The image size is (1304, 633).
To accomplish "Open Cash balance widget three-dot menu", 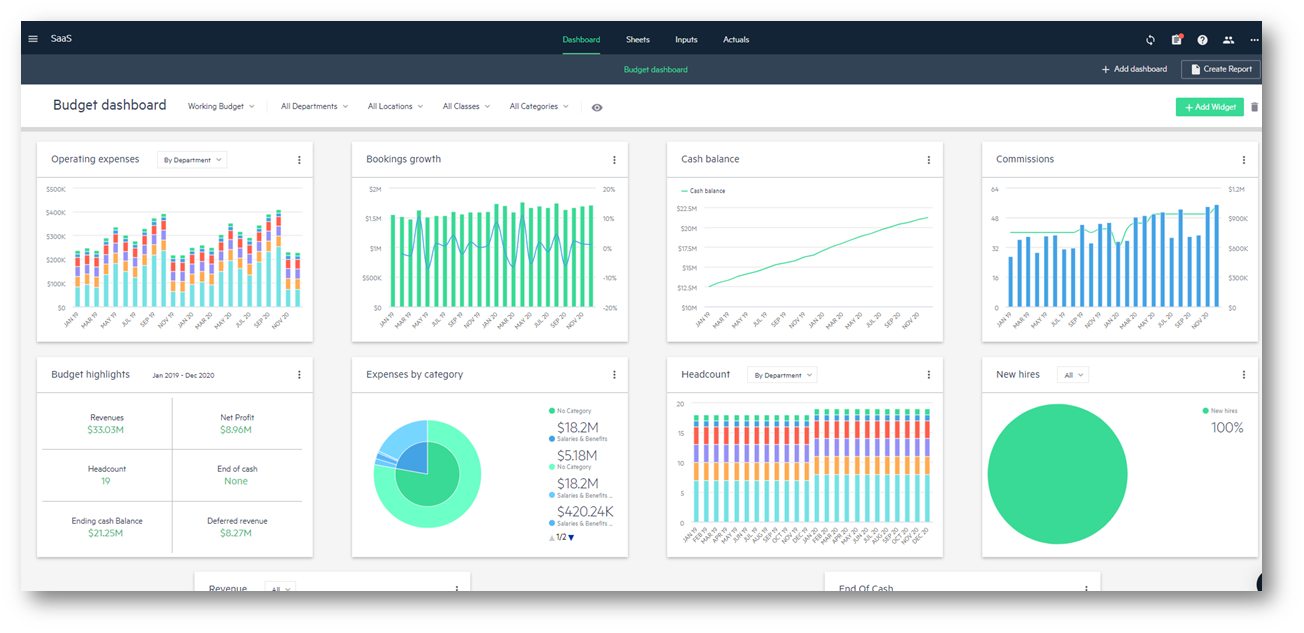I will pyautogui.click(x=929, y=160).
